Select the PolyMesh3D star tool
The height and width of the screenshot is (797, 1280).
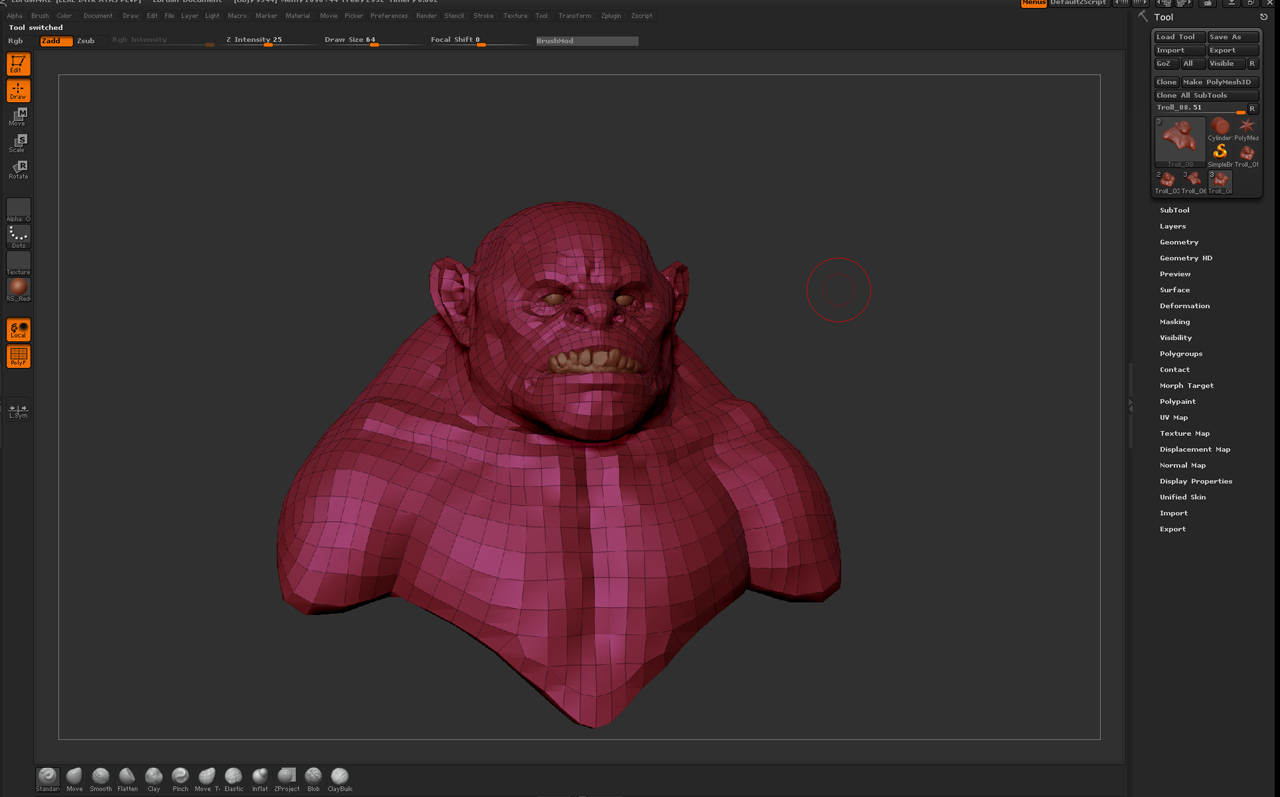pos(1246,129)
